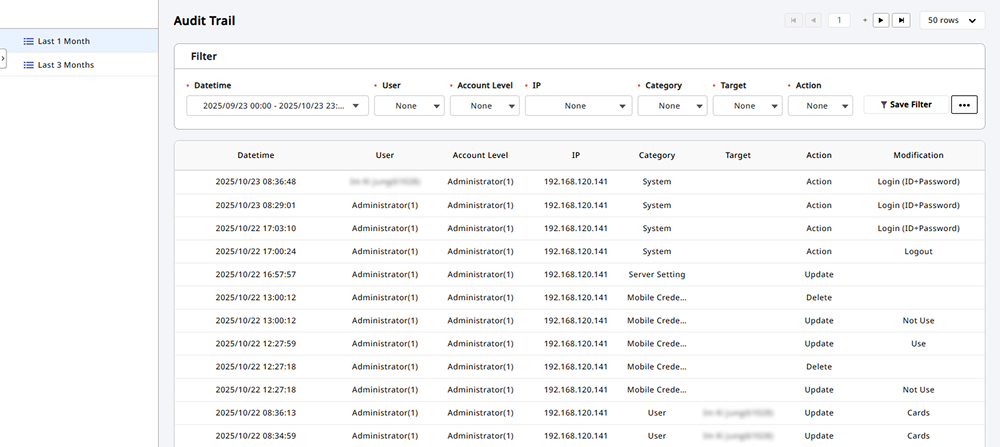Go to the next page arrow
The image size is (1000, 447).
point(881,20)
